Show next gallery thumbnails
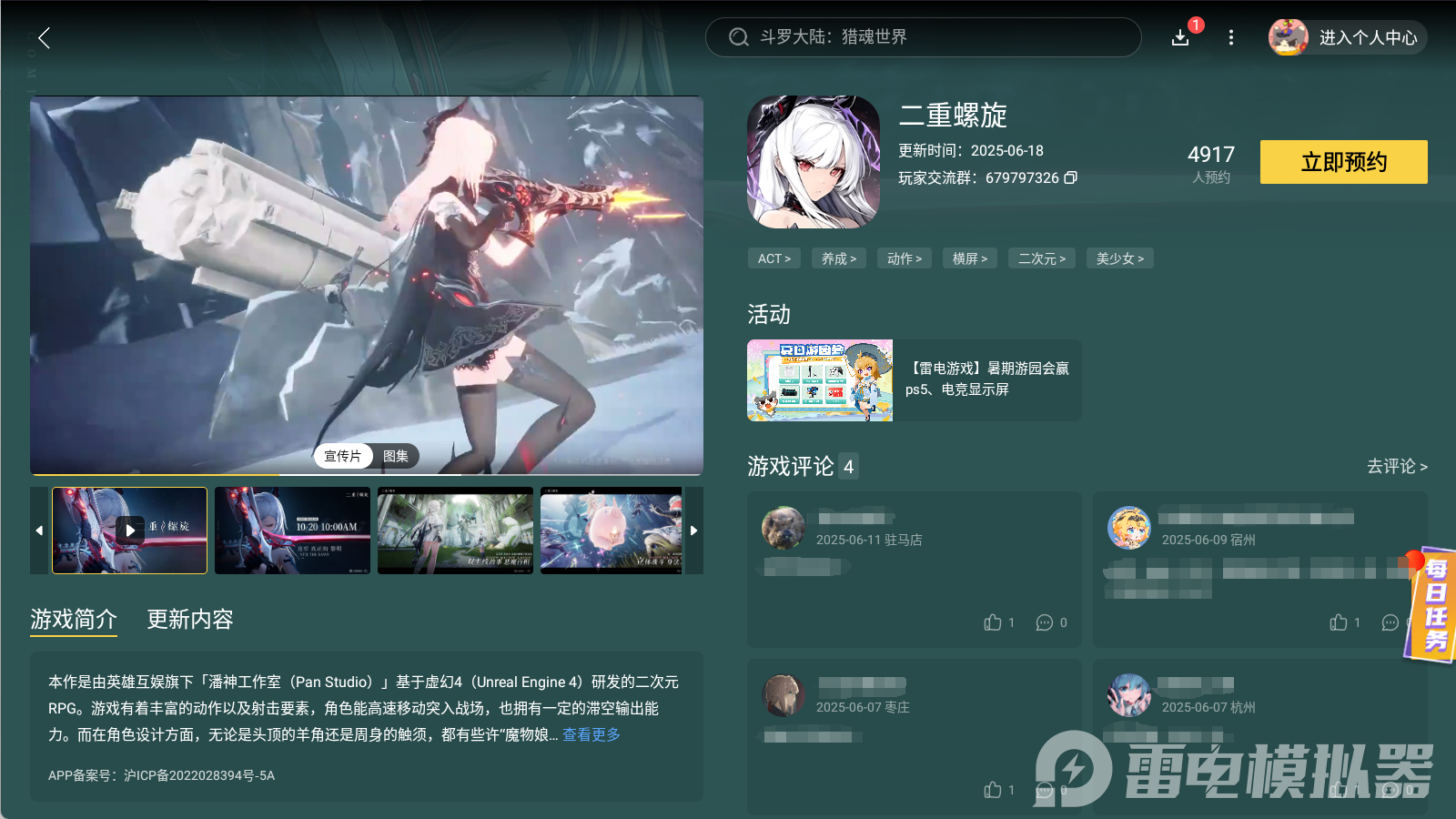Image resolution: width=1456 pixels, height=819 pixels. click(694, 531)
